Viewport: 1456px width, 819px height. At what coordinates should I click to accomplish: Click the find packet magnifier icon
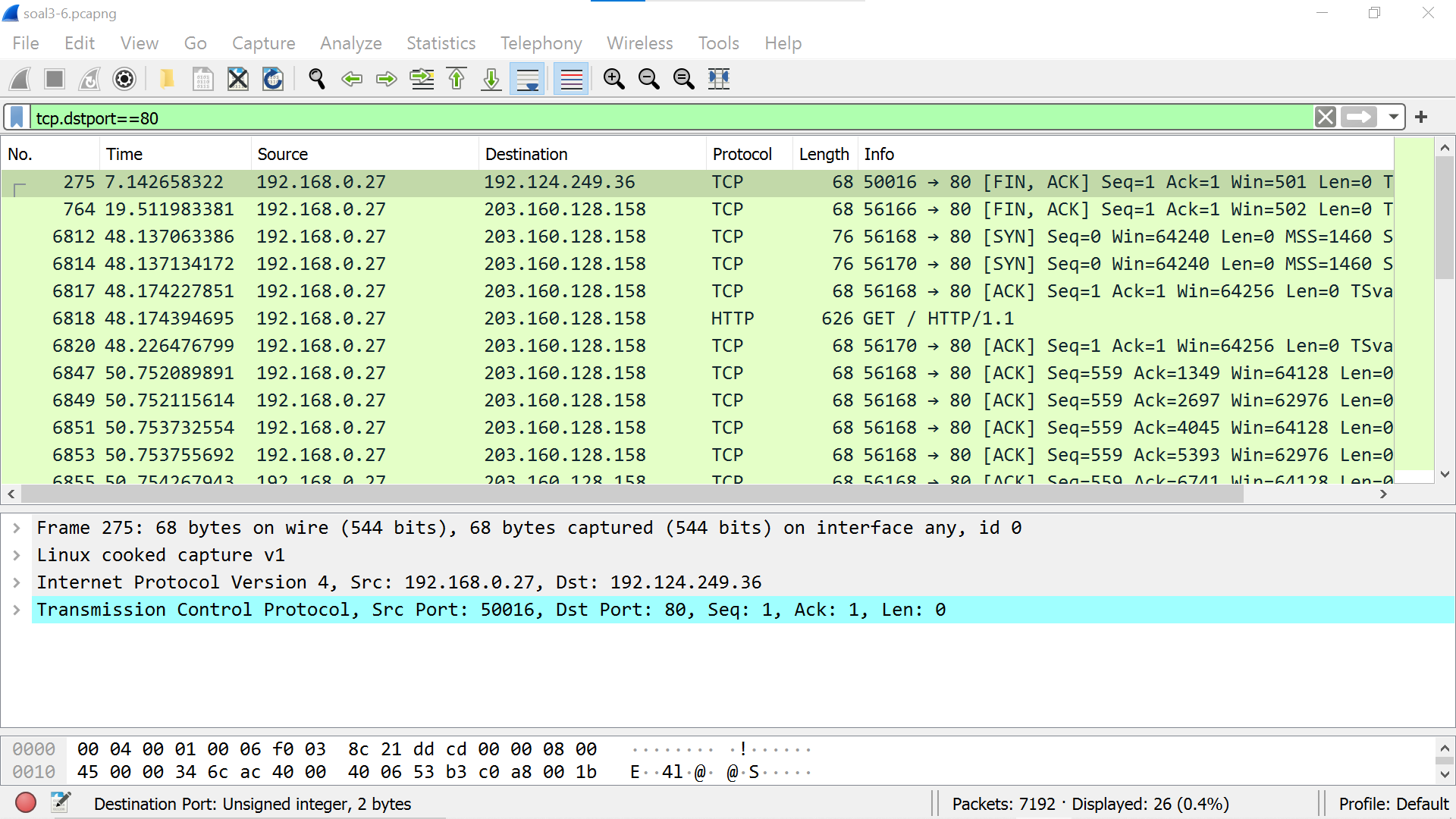[x=317, y=79]
